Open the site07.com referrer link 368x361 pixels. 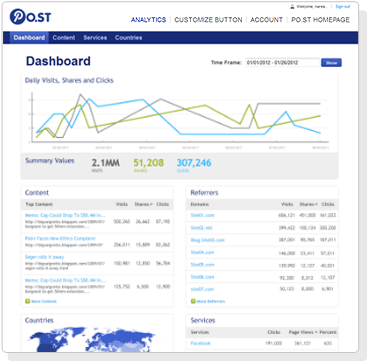coord(202,289)
